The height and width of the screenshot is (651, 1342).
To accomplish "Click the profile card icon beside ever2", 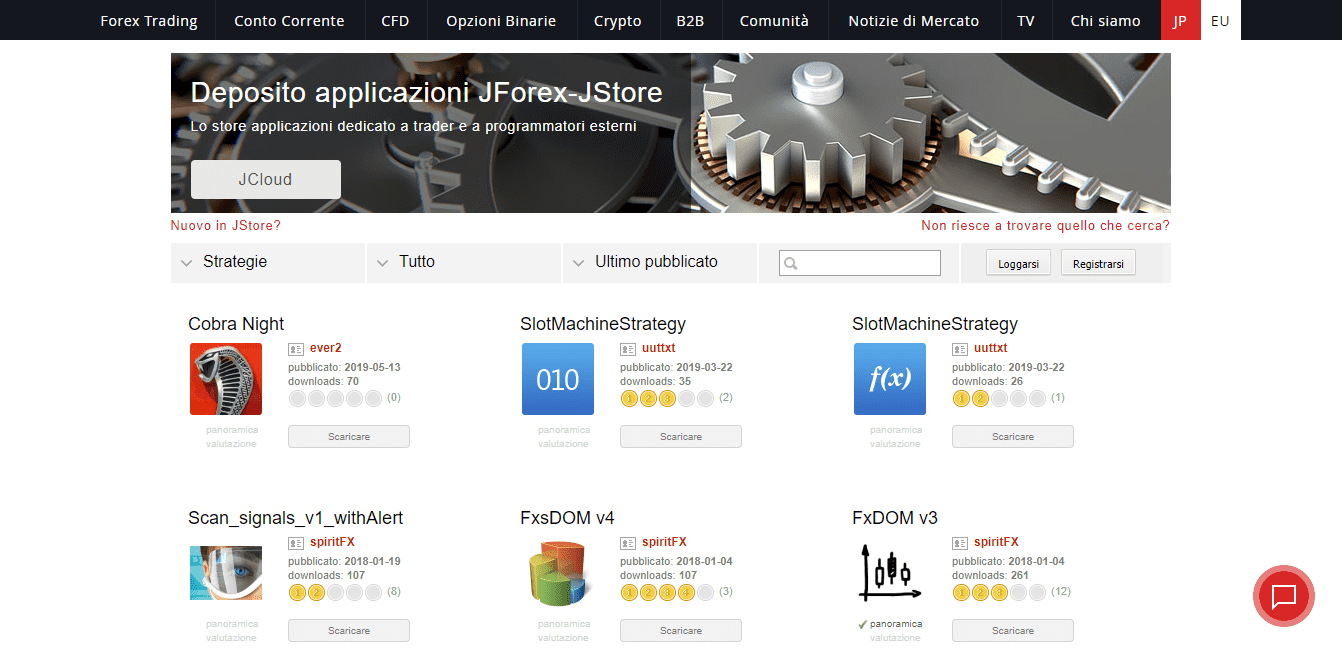I will (x=296, y=349).
